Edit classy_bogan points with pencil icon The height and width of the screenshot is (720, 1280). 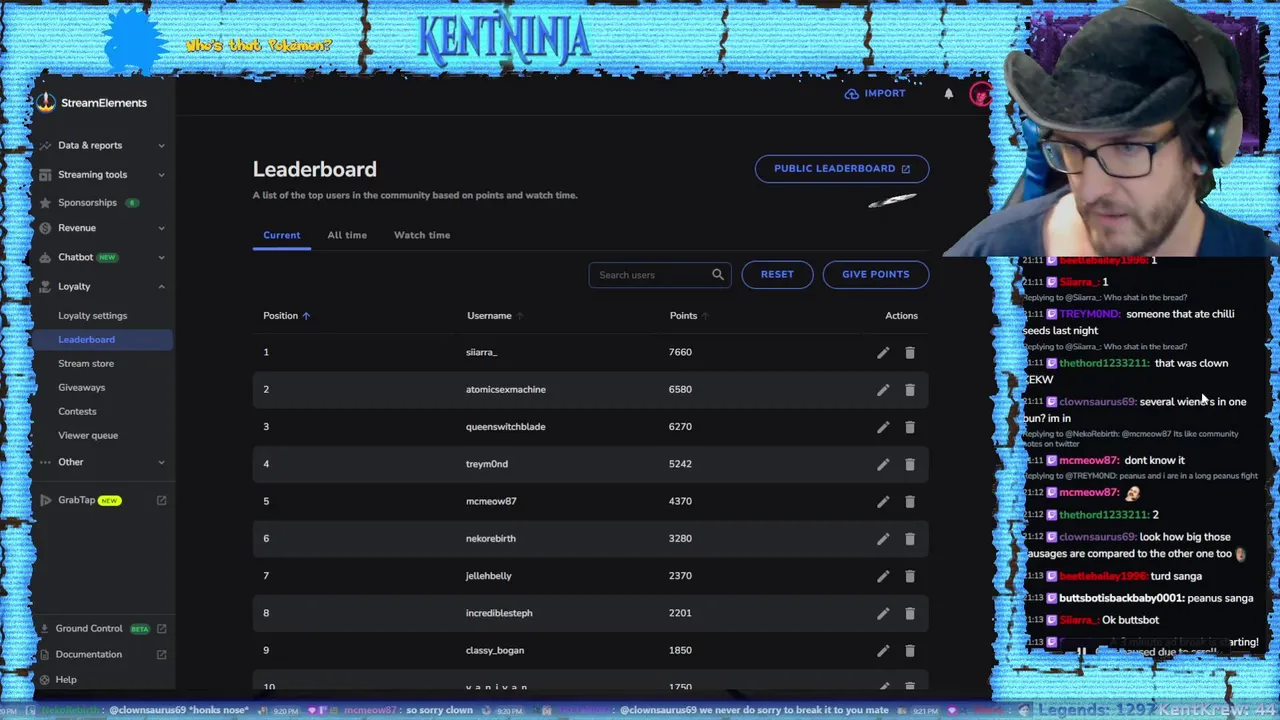click(883, 651)
